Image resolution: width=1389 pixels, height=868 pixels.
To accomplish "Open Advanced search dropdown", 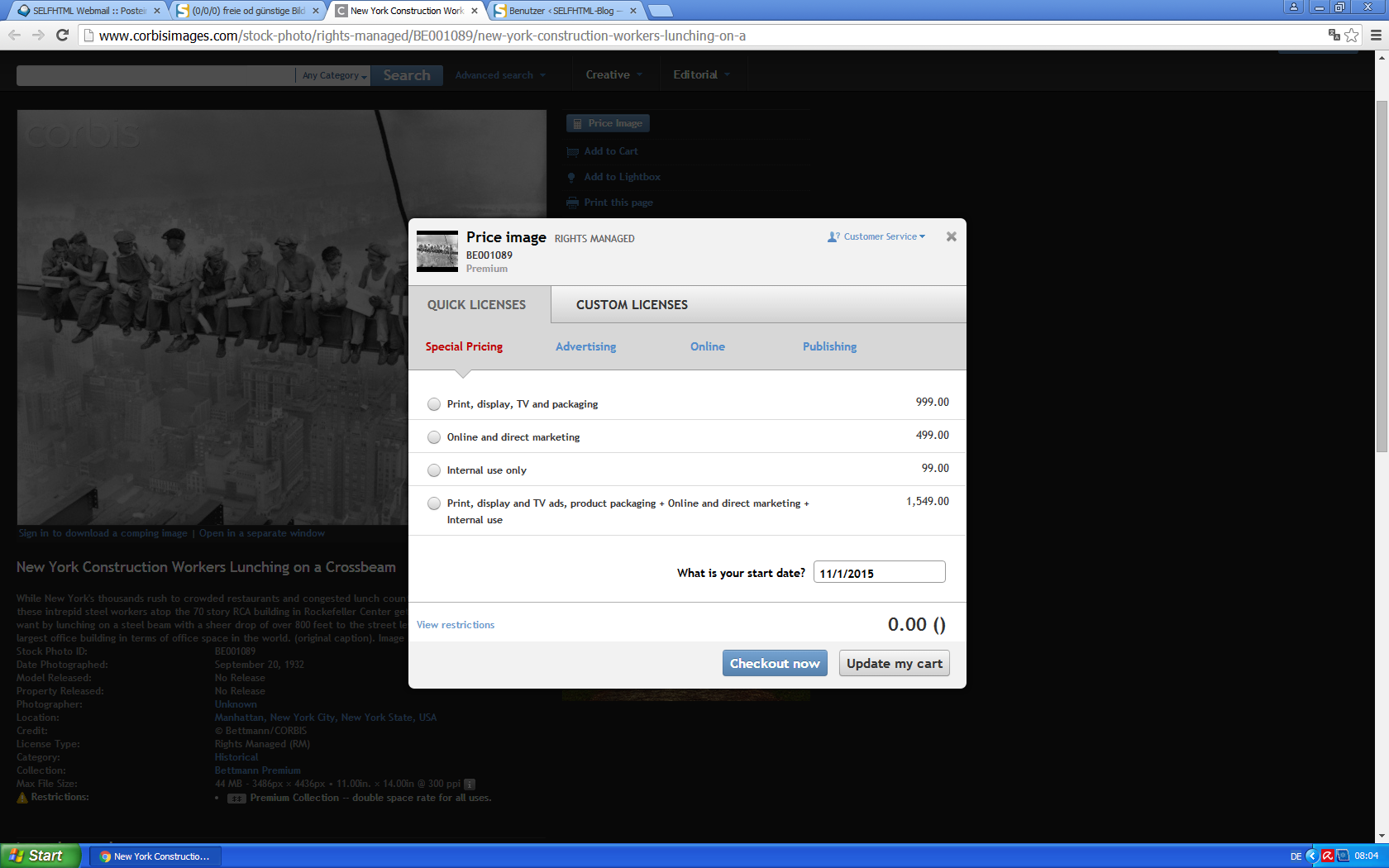I will click(x=500, y=75).
